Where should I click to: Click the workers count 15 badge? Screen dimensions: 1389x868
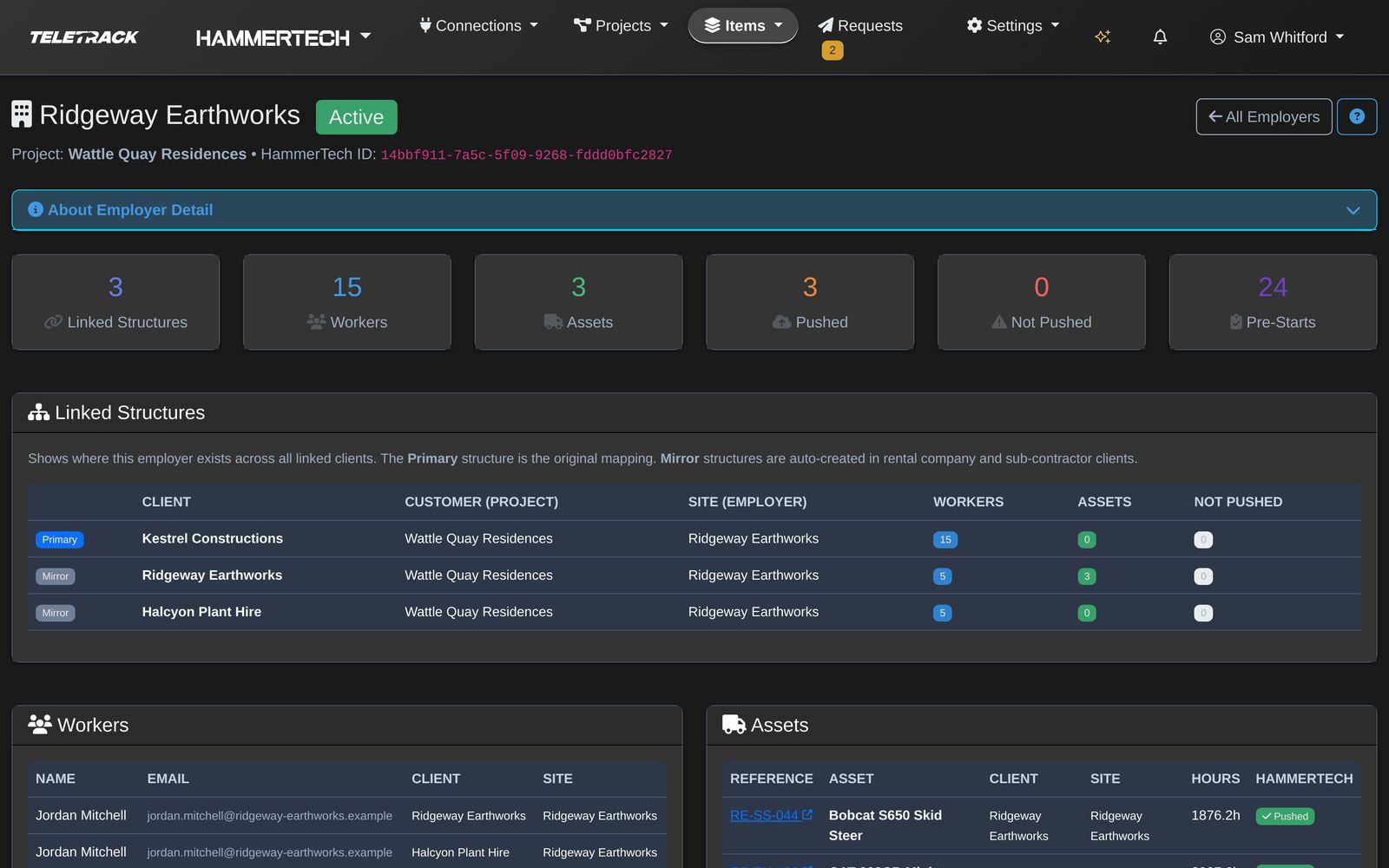945,540
